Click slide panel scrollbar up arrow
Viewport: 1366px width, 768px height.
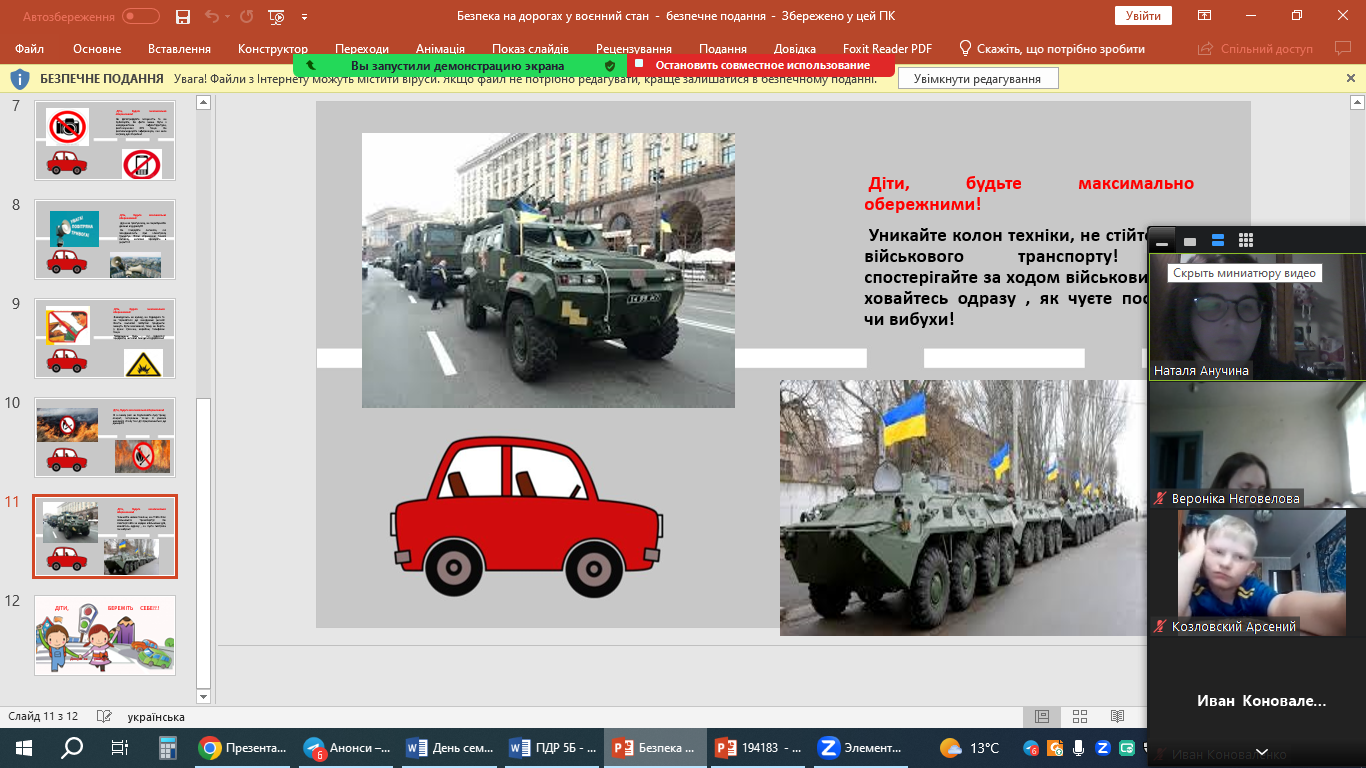204,102
